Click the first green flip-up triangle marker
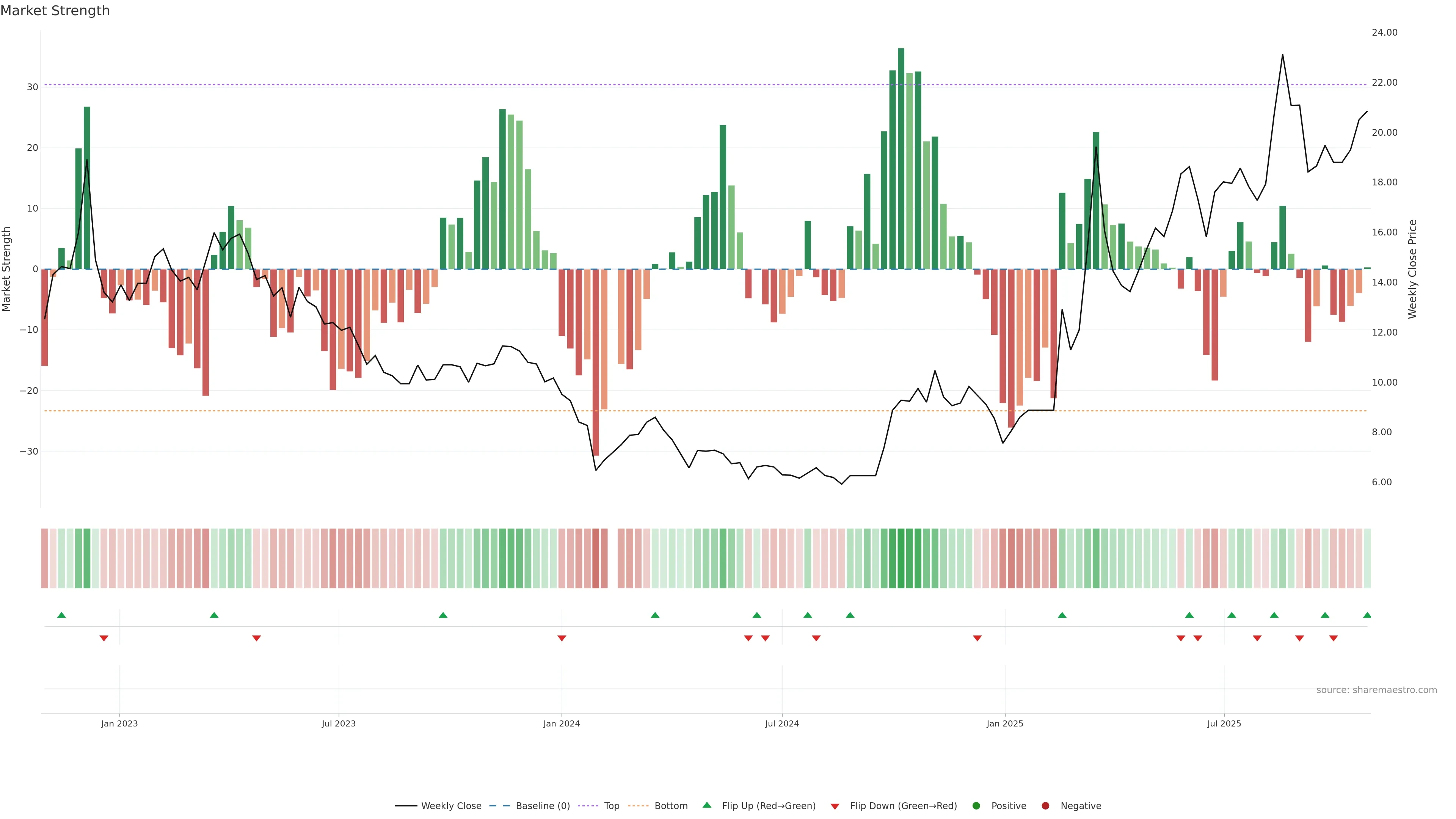This screenshot has width=1456, height=819. point(61,615)
